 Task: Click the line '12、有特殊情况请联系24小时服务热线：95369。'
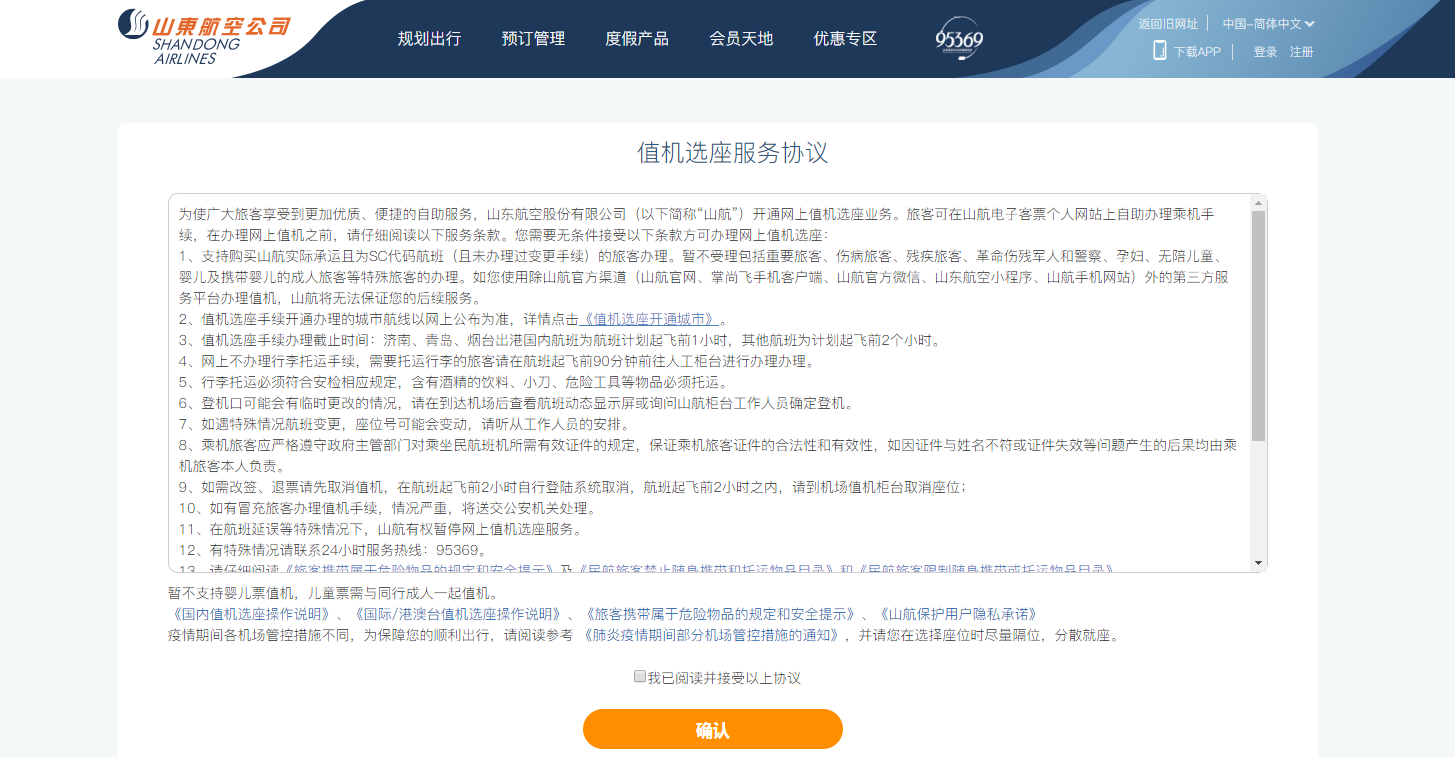coord(333,550)
